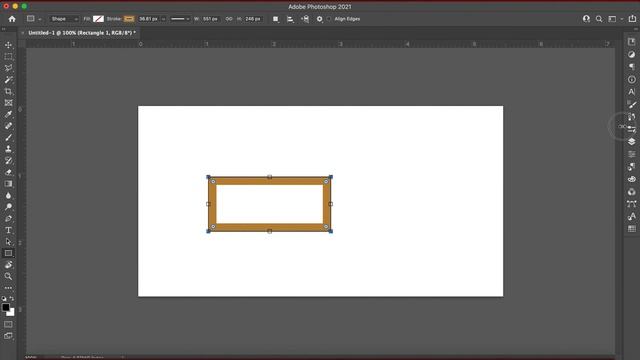Screen dimensions: 640x360
Task: Click the white background color swatch
Action: pos(12,313)
